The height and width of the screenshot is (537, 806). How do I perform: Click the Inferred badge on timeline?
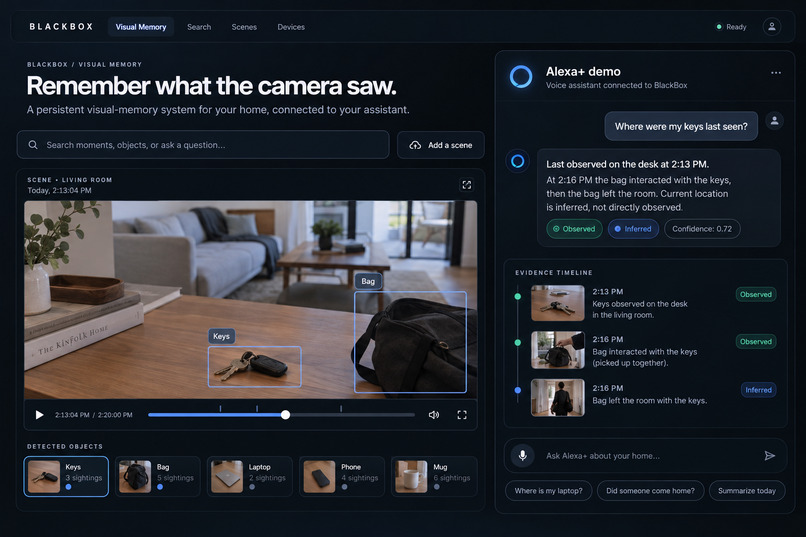click(758, 390)
